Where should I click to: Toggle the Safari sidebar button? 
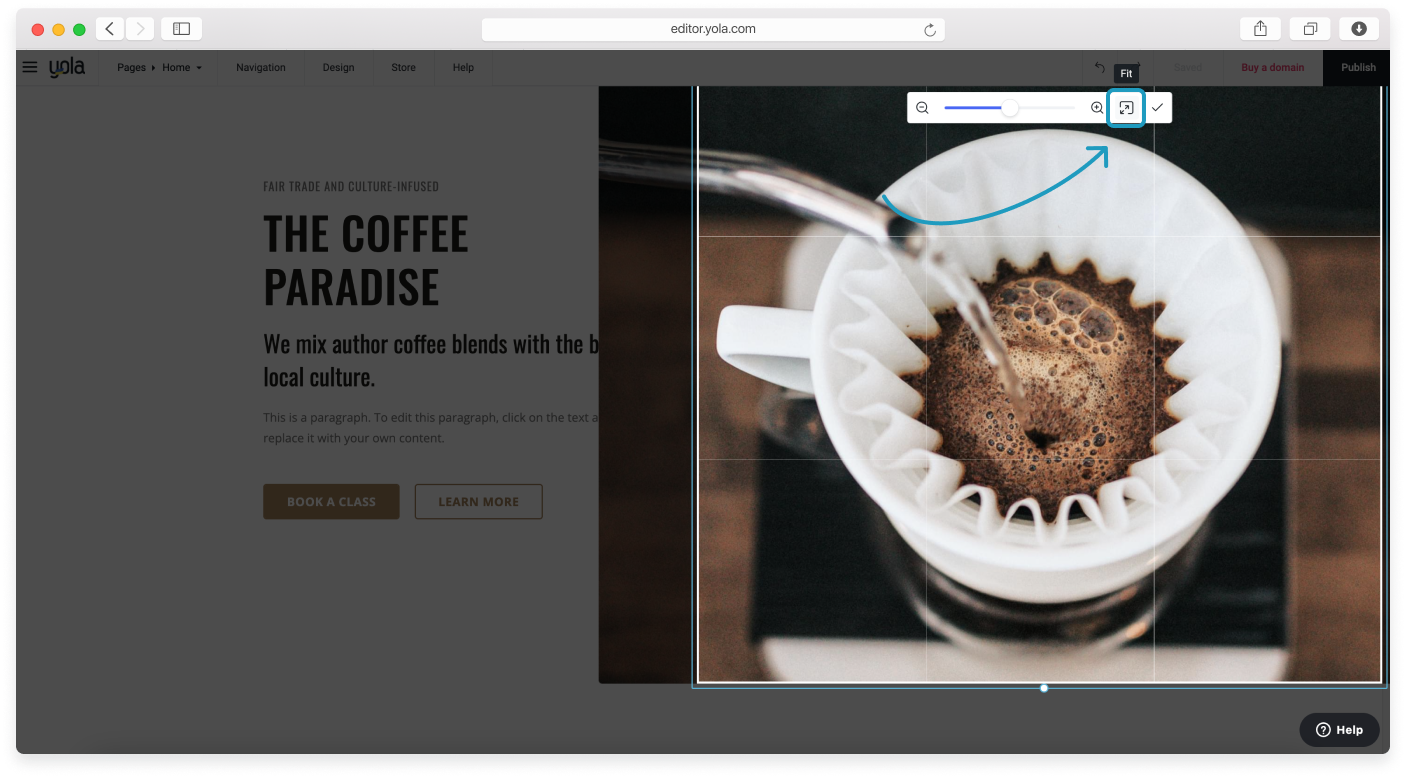pos(181,29)
